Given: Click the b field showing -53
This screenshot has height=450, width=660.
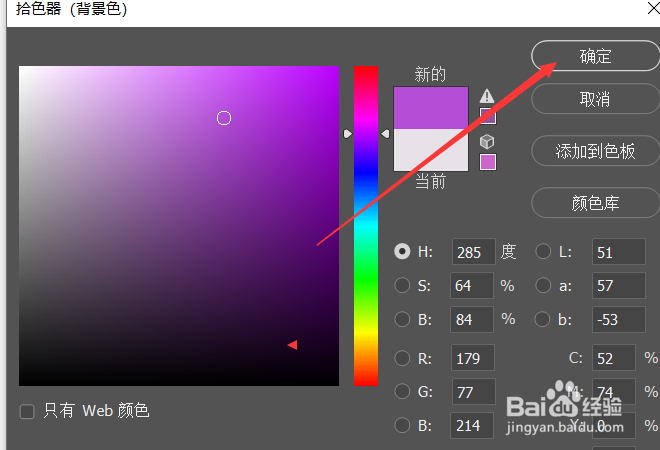Looking at the screenshot, I should [618, 320].
